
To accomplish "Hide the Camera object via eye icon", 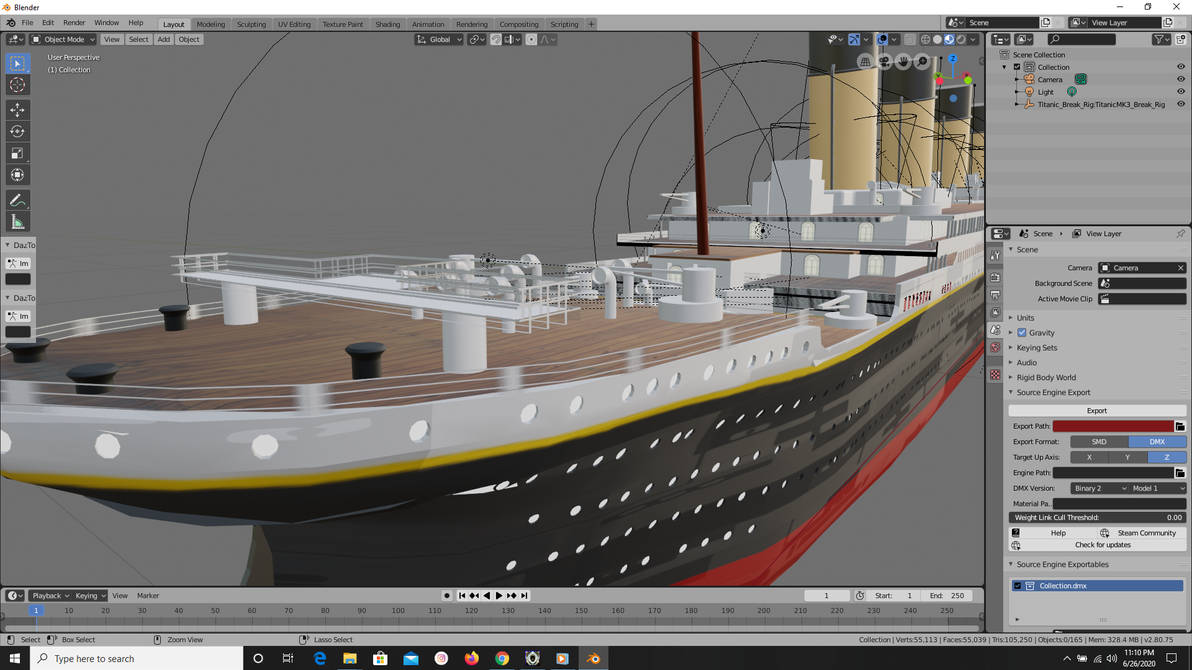I will [1181, 79].
